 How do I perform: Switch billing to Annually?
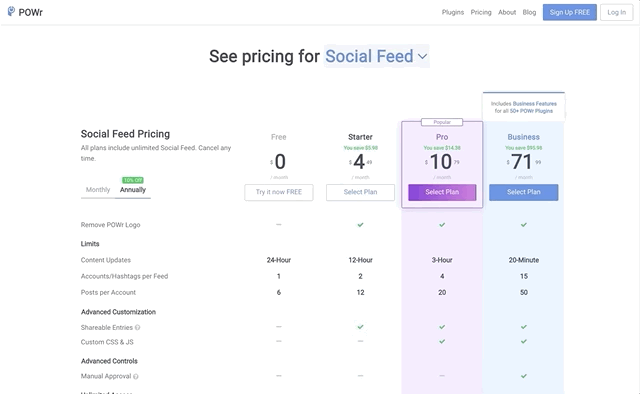(133, 189)
